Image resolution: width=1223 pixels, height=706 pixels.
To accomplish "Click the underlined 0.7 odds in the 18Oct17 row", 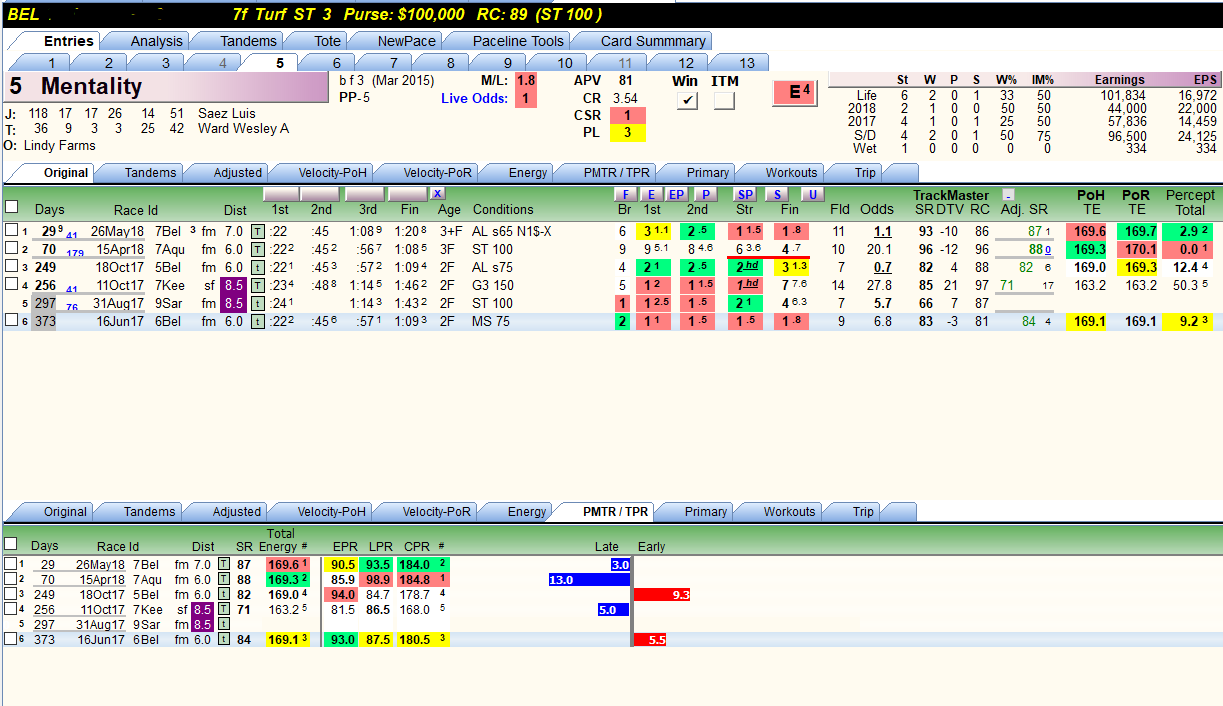I will point(883,267).
